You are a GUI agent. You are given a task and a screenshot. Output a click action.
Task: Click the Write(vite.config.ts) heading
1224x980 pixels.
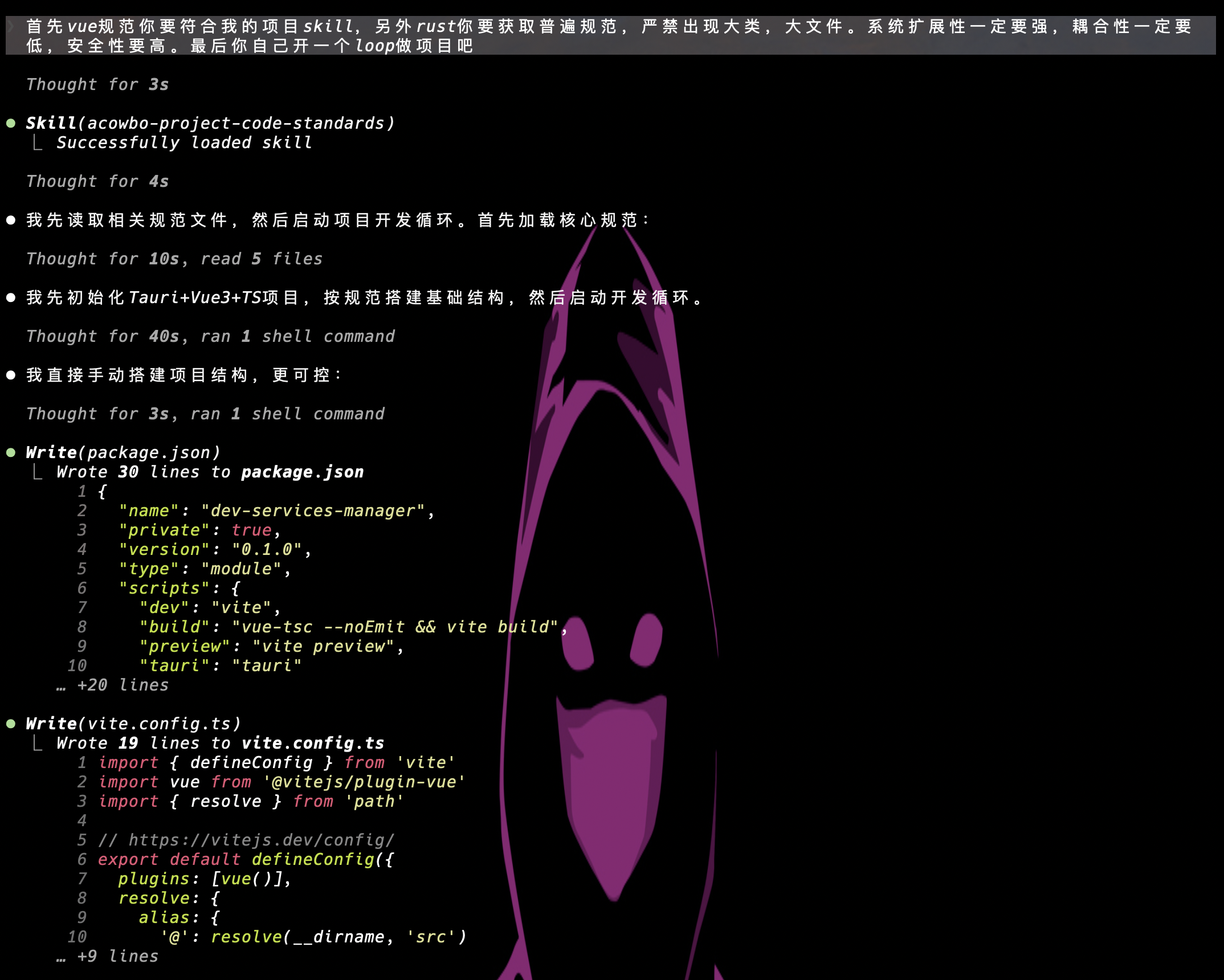pyautogui.click(x=133, y=724)
